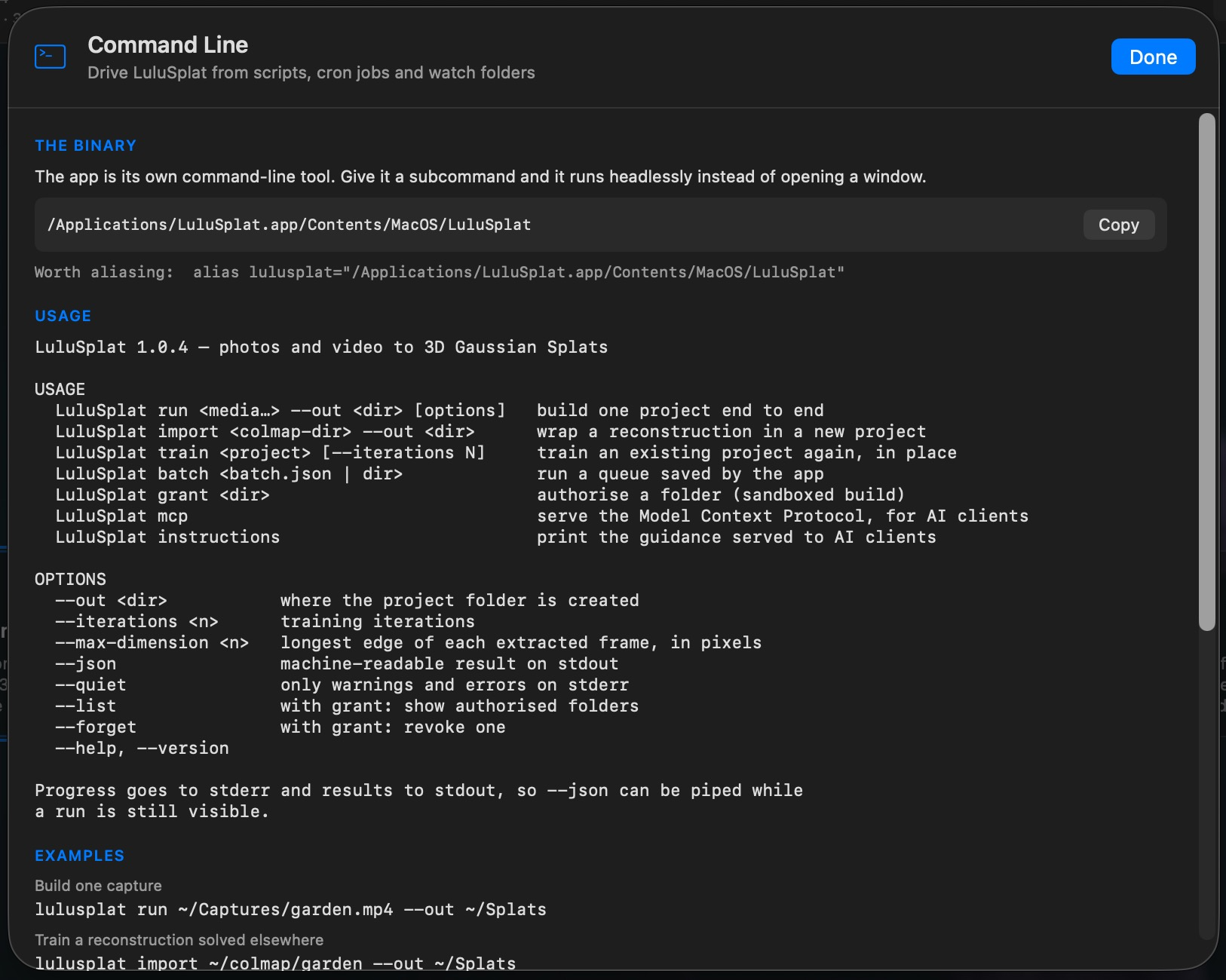
Task: Click "build one project end to end" description
Action: pos(680,410)
